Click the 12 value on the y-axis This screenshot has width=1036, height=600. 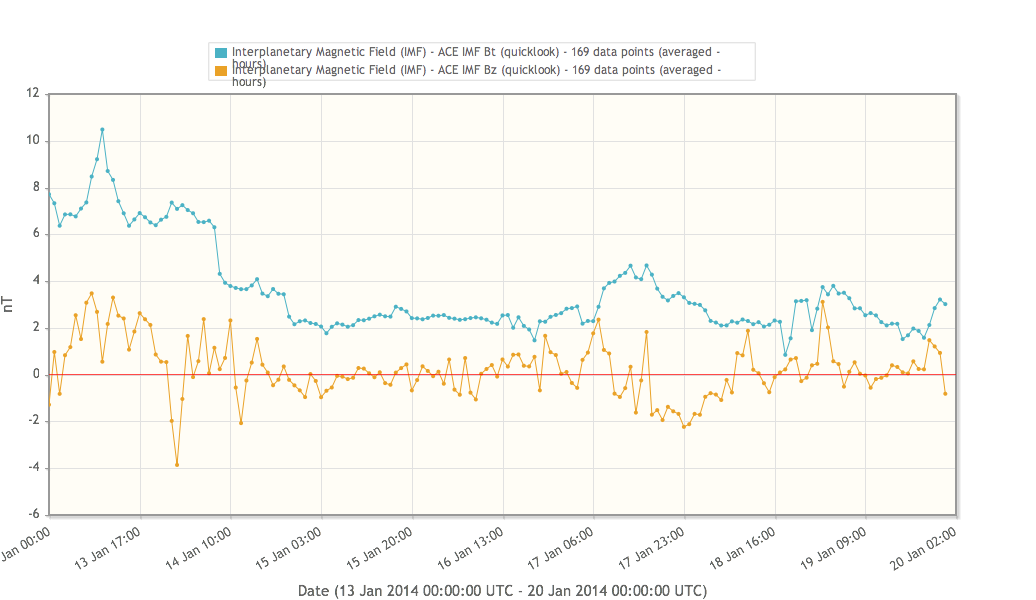tap(33, 94)
